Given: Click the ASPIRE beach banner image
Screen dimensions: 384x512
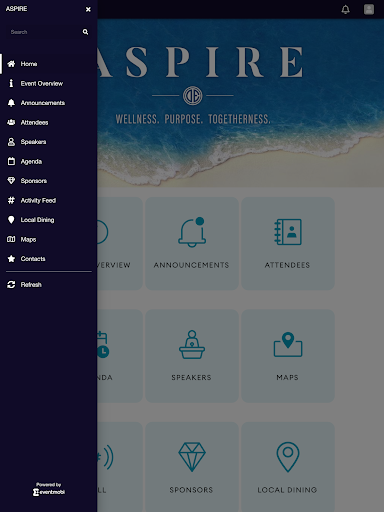Looking at the screenshot, I should pos(241,103).
